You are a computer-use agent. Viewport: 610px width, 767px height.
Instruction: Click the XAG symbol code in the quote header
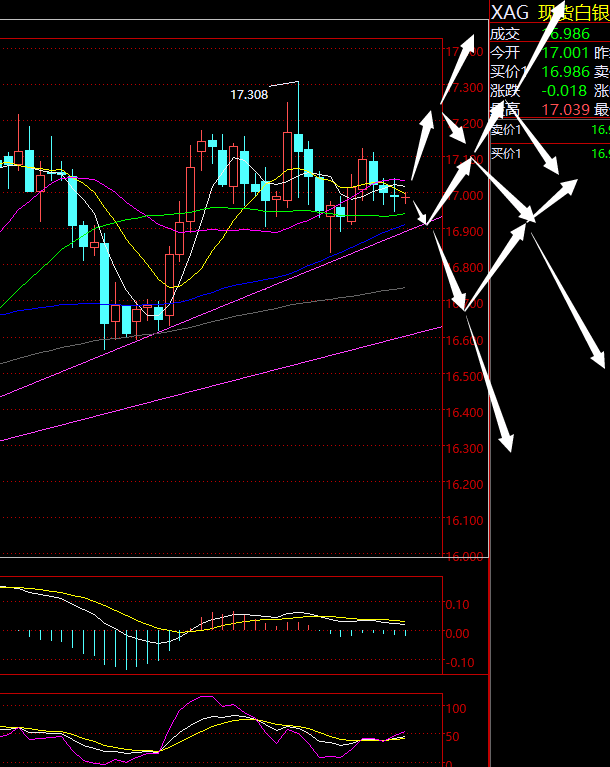click(x=510, y=12)
